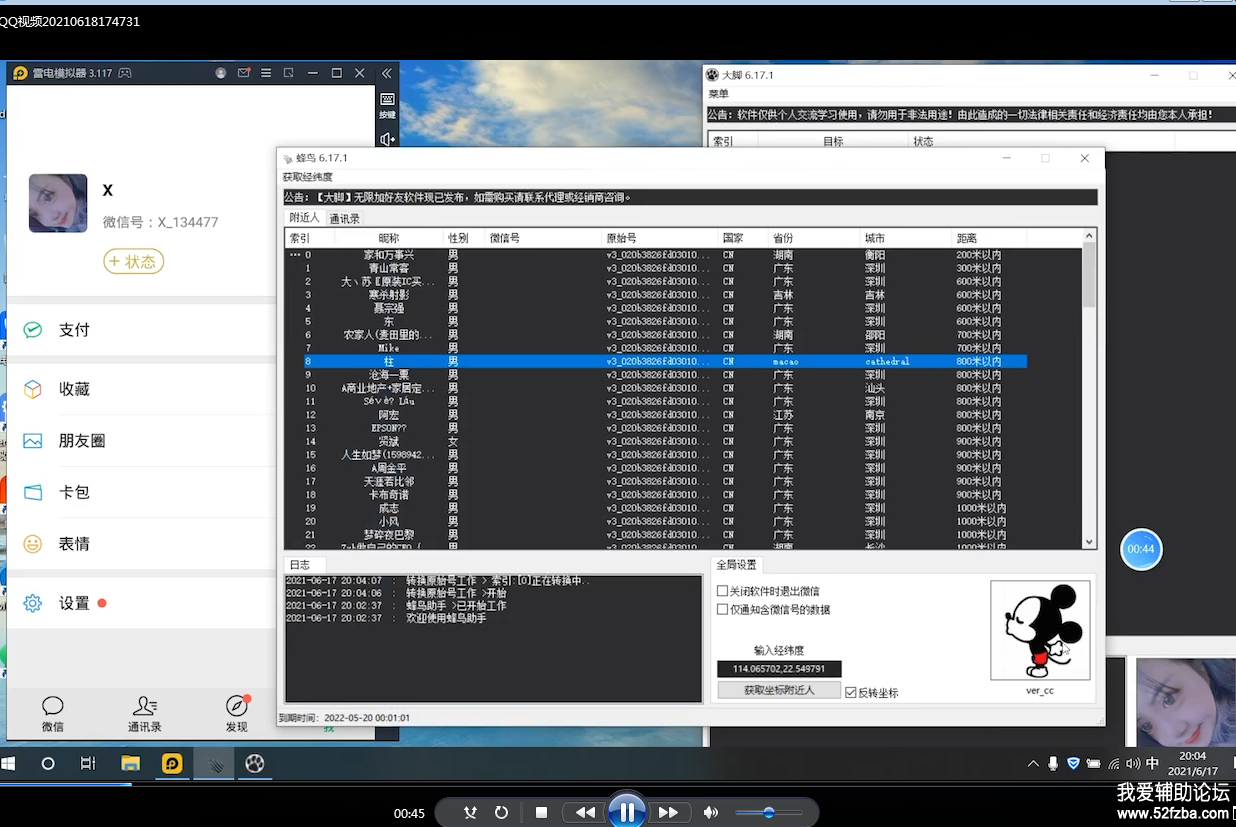Click 获取坐标附近人 button
Image resolution: width=1236 pixels, height=827 pixels.
tap(779, 690)
